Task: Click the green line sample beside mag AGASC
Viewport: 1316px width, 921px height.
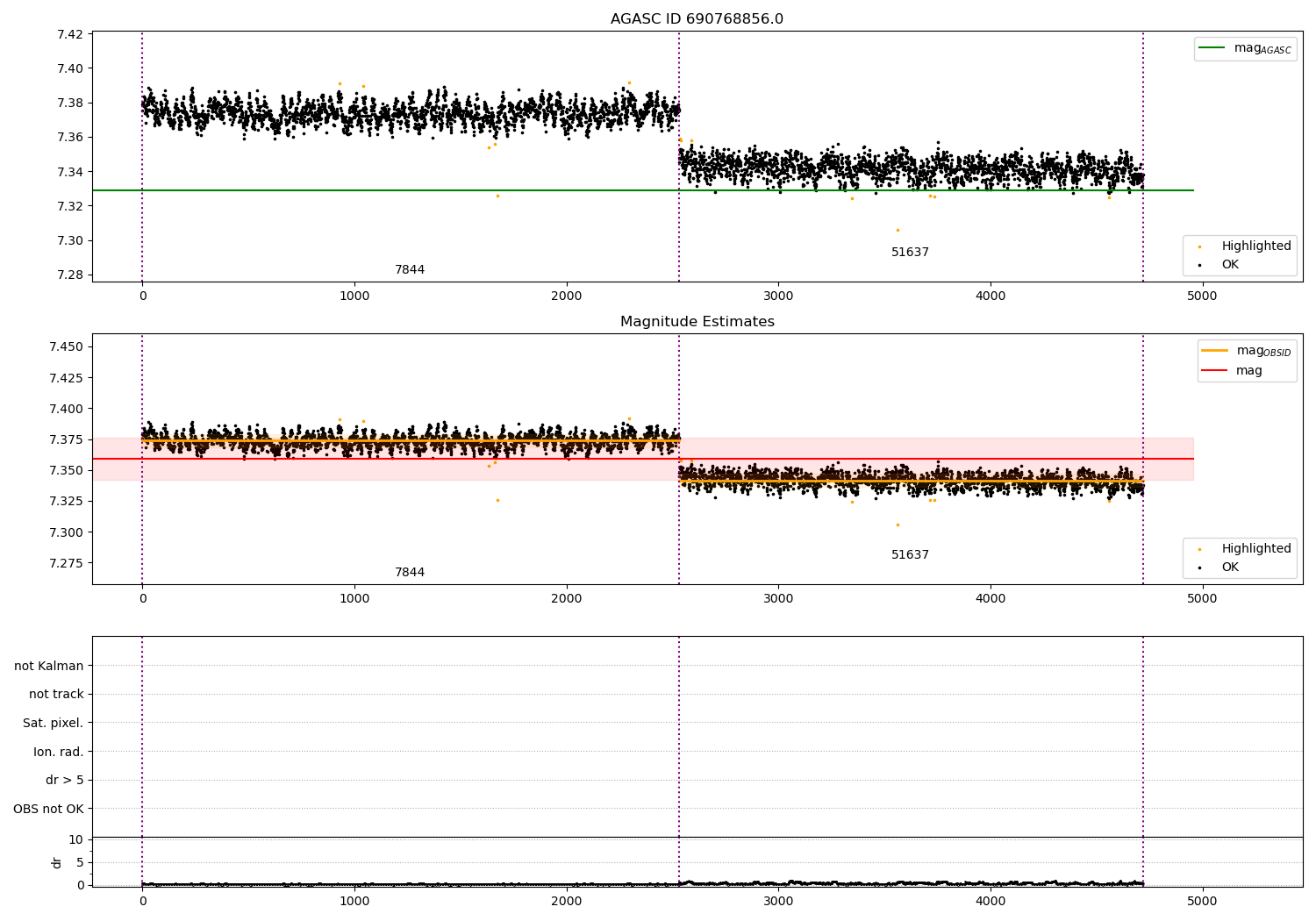Action: (1212, 48)
